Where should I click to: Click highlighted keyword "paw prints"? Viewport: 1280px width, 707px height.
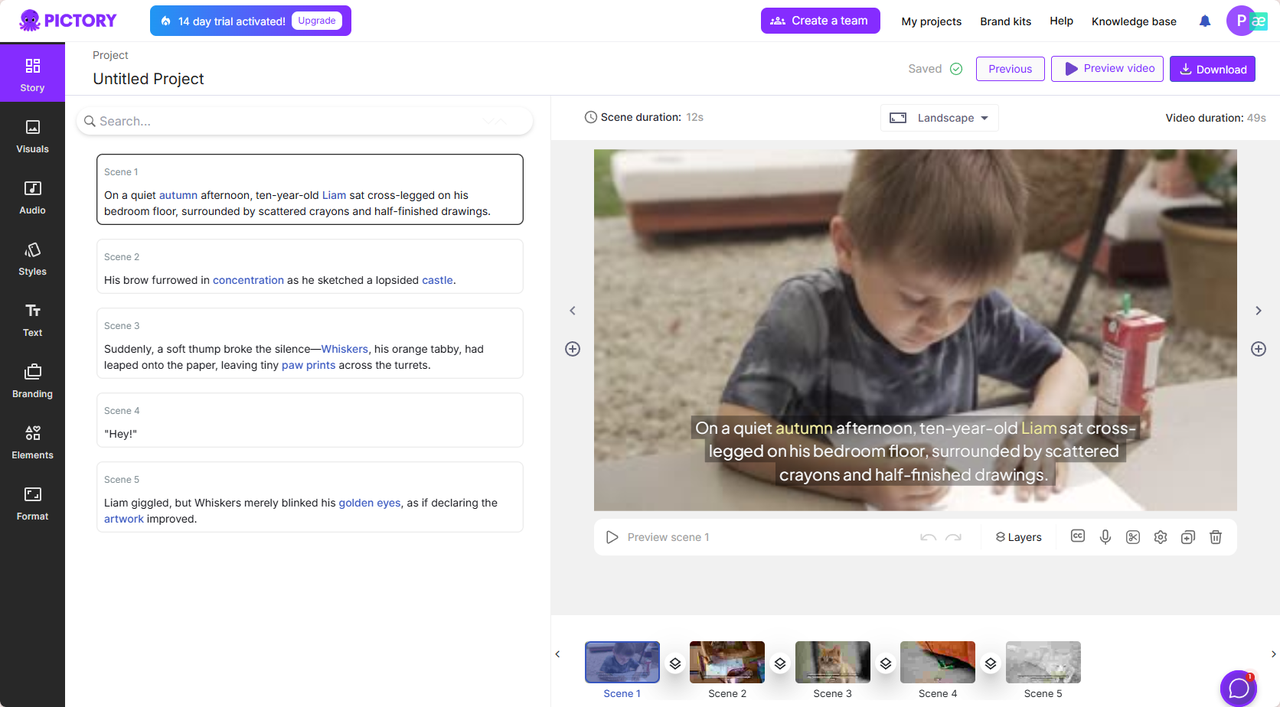[306, 365]
